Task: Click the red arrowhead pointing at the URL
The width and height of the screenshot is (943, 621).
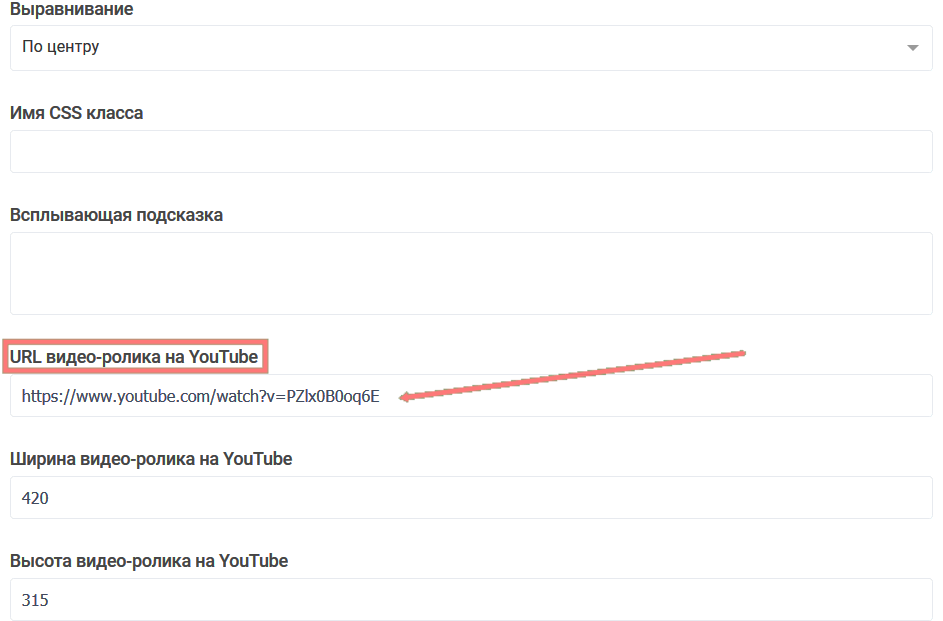Action: 405,397
